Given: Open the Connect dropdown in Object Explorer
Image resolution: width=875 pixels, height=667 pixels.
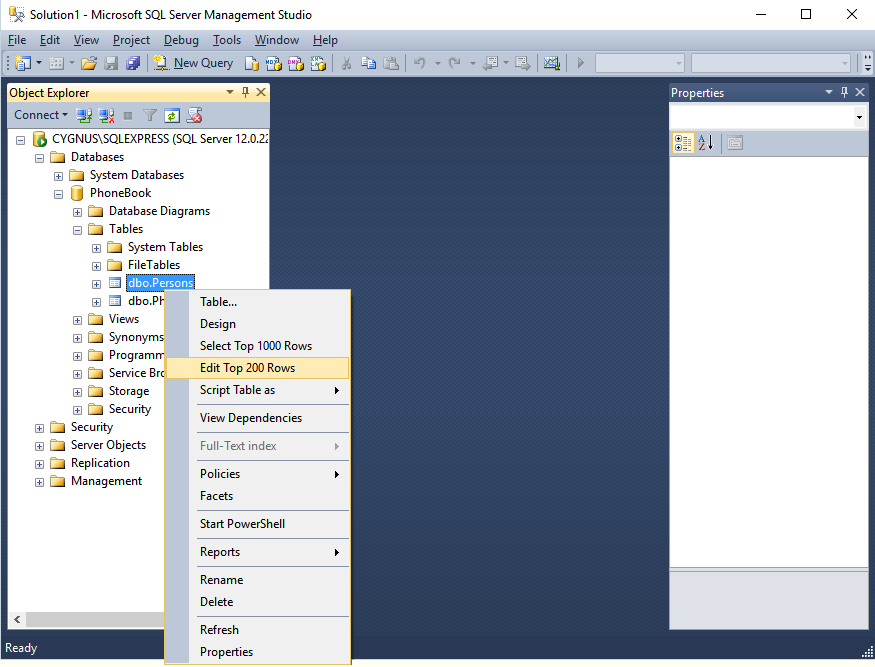Looking at the screenshot, I should [41, 115].
